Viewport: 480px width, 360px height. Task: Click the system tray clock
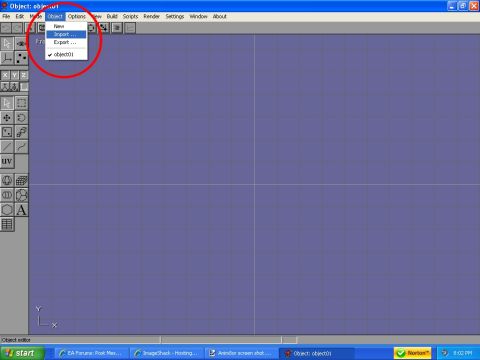463,353
